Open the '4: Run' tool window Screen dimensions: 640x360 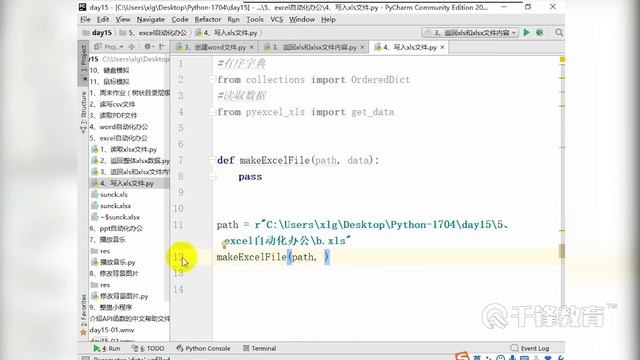pyautogui.click(x=107, y=348)
